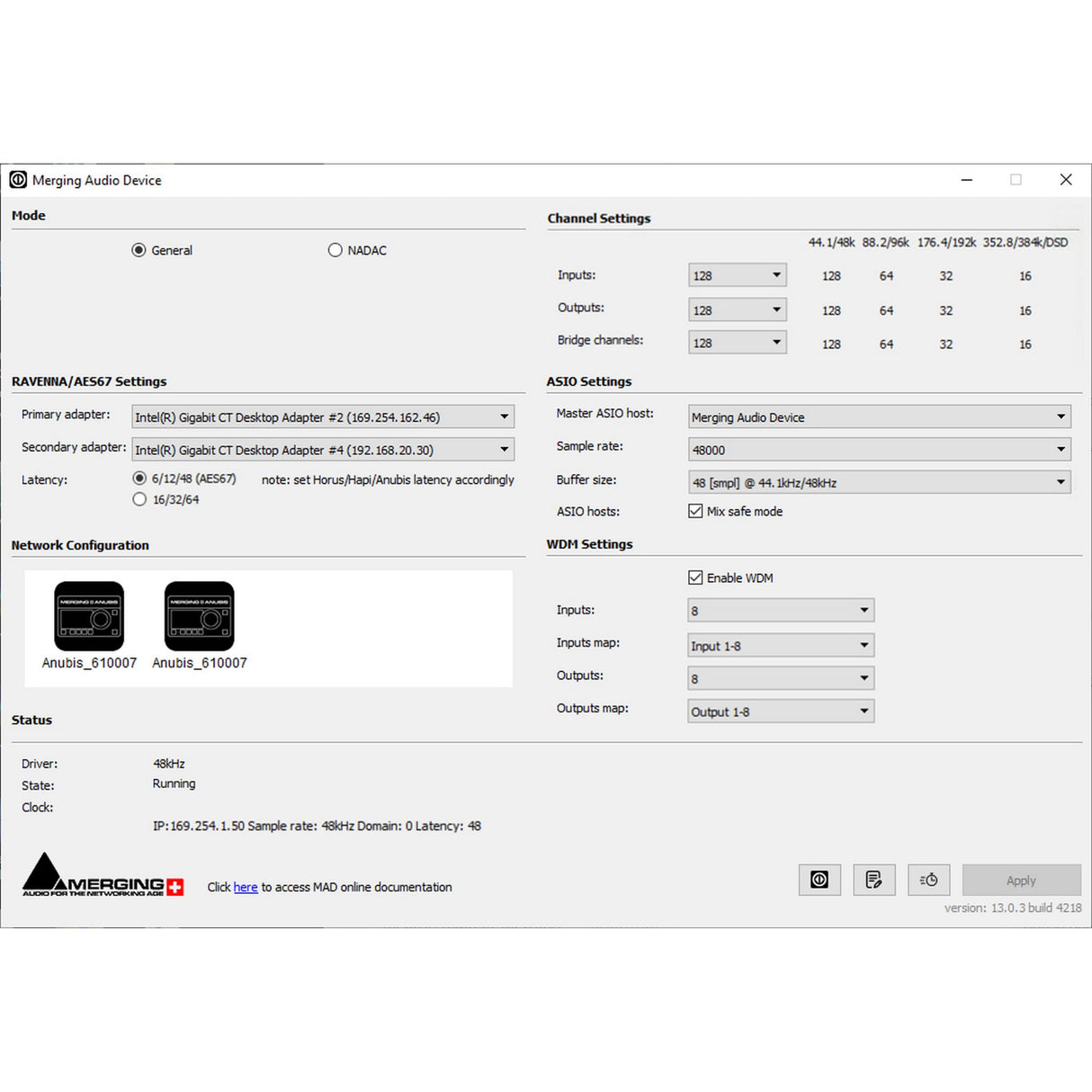Select the first Anubis_610007 device icon

click(x=89, y=616)
